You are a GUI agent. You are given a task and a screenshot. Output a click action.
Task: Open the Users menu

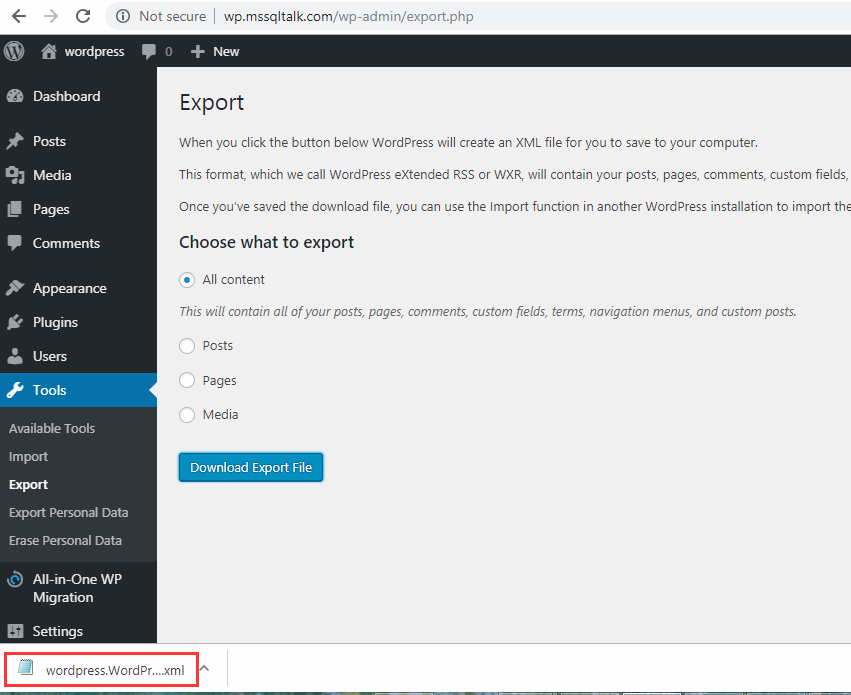tap(50, 356)
